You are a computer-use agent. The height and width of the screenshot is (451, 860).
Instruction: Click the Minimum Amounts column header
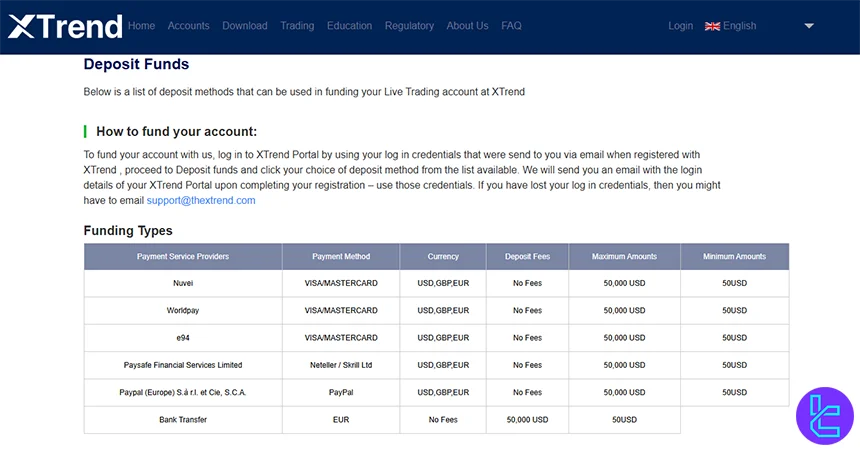(x=734, y=256)
